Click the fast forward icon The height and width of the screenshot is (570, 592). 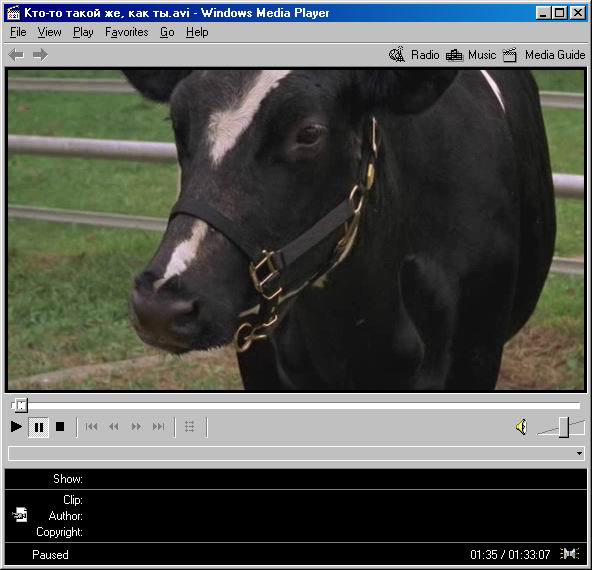[x=136, y=427]
